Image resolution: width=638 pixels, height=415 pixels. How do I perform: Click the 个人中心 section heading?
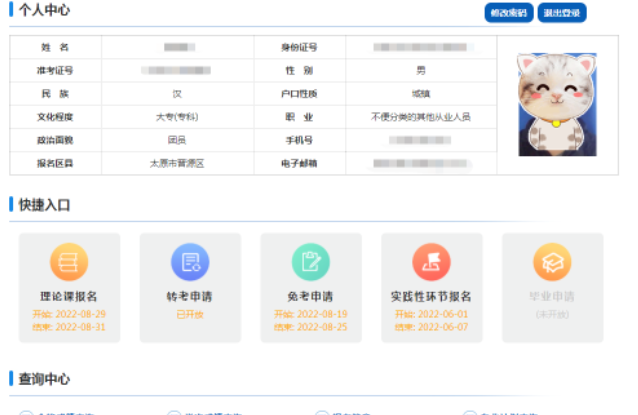[x=44, y=10]
